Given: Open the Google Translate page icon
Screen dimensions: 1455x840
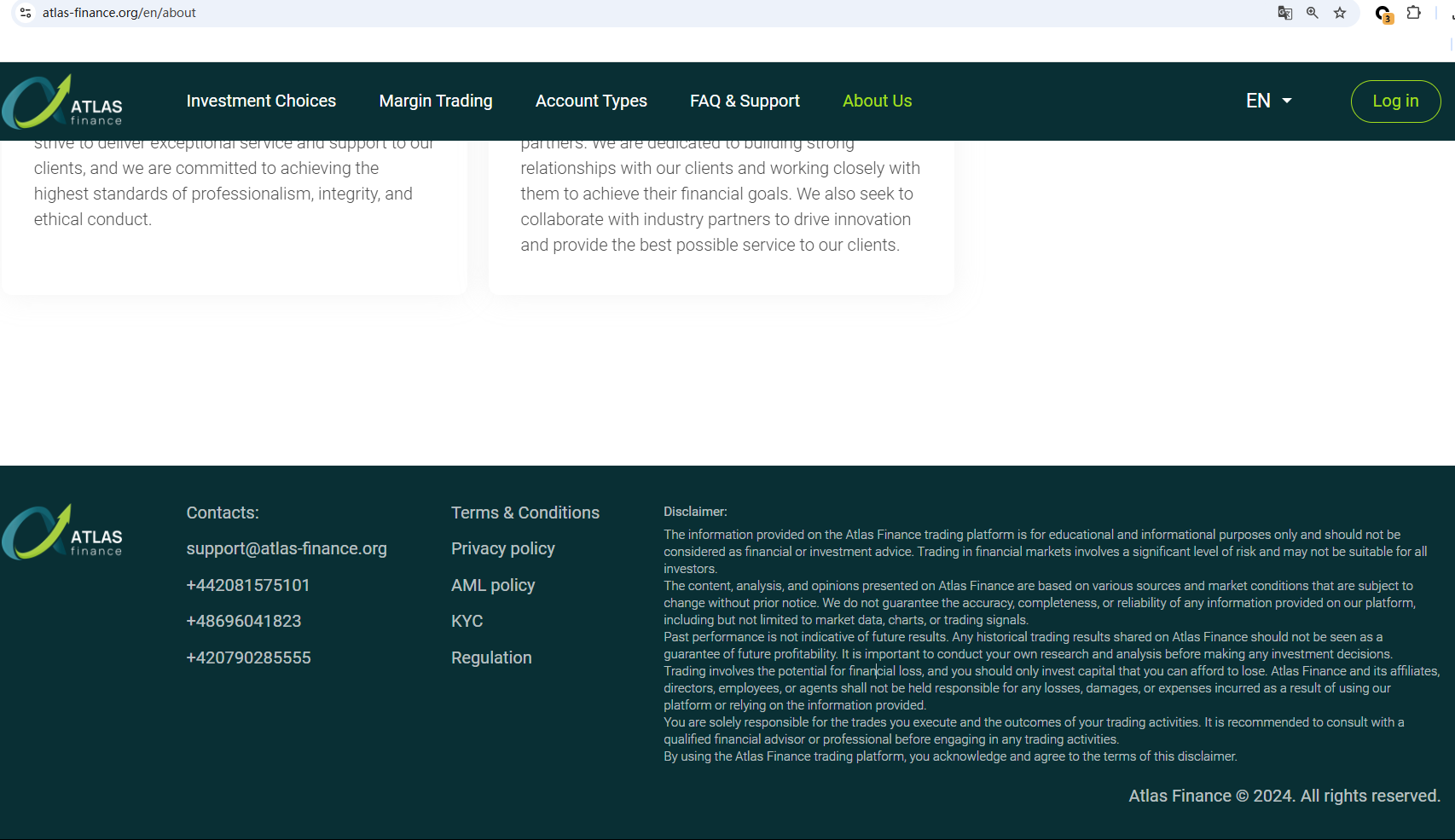Looking at the screenshot, I should pos(1284,13).
